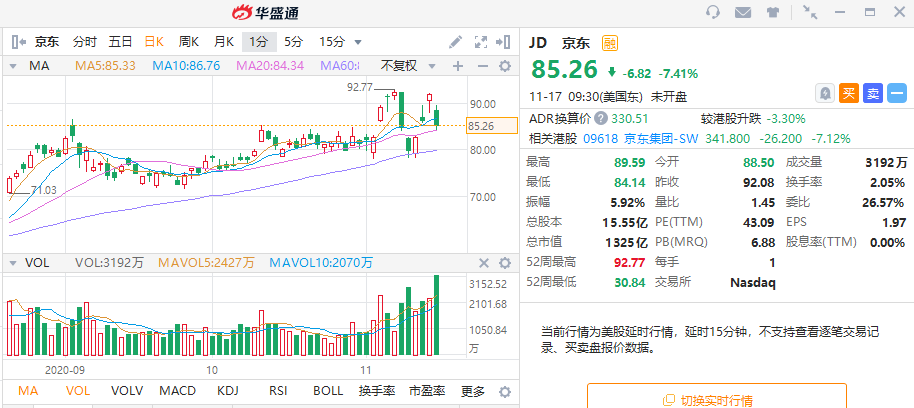Click the 2020-09 date axis label

click(x=65, y=370)
